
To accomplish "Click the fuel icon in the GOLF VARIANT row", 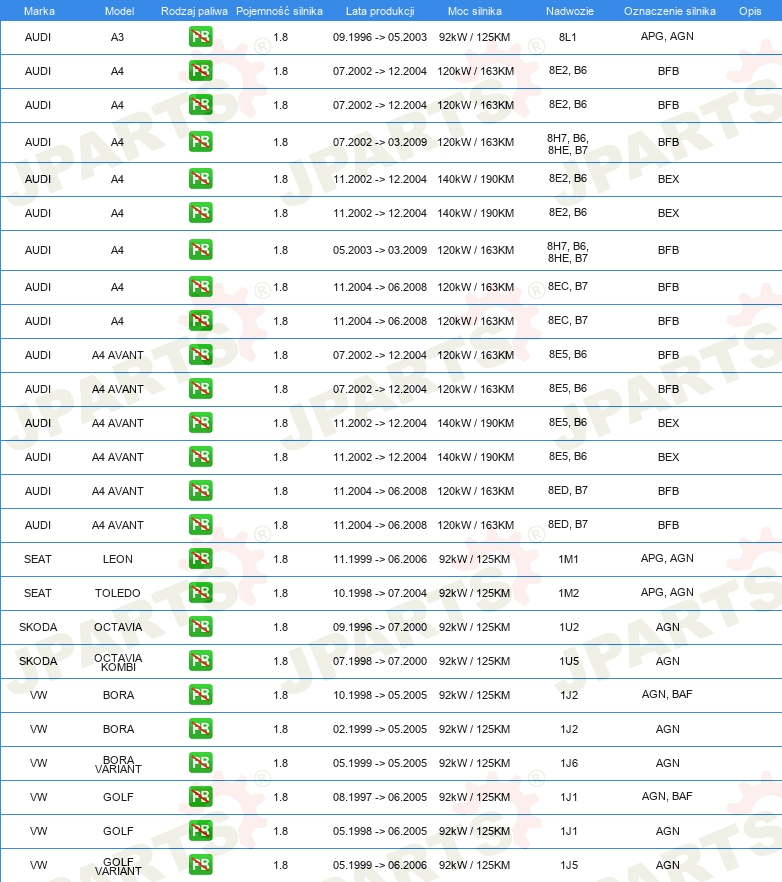I will 200,865.
